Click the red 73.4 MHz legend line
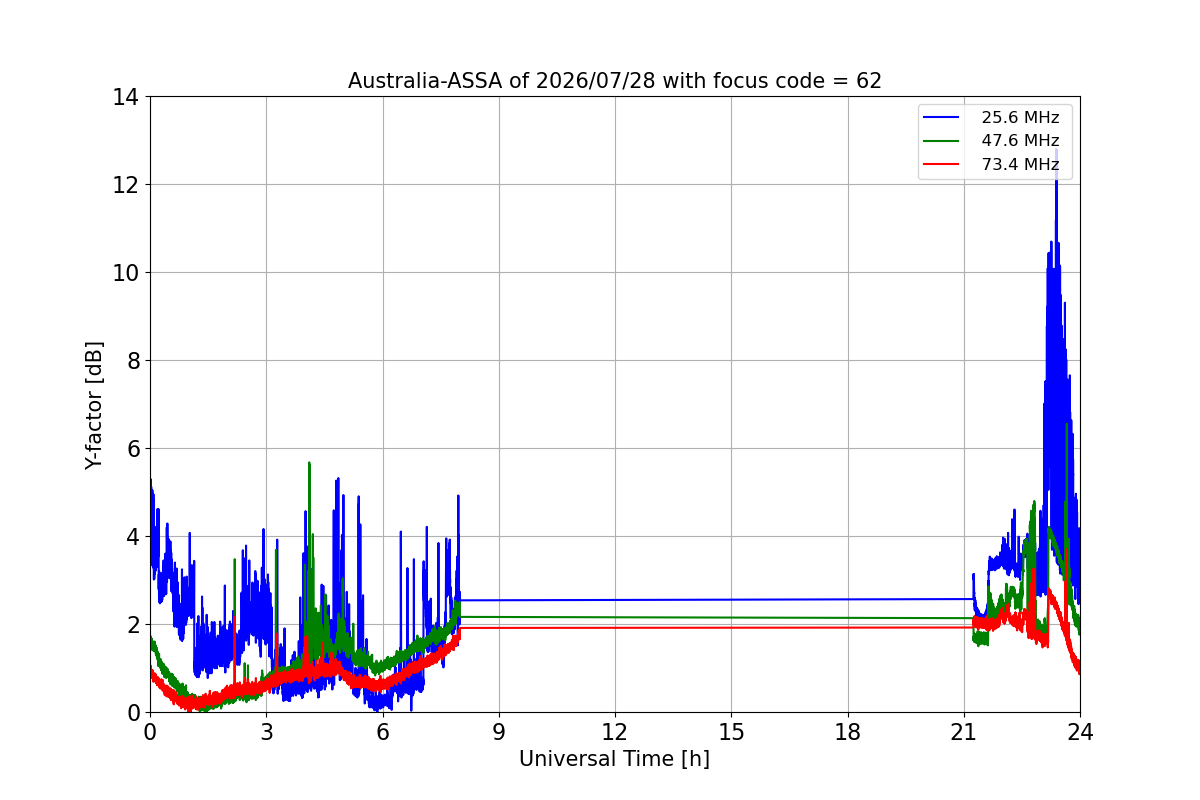 tap(943, 165)
